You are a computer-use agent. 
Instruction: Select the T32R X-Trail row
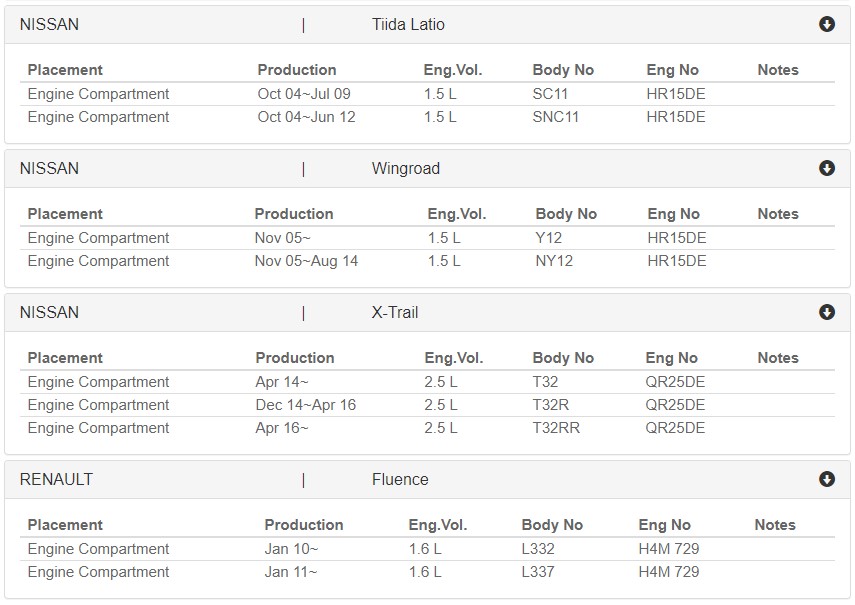(x=428, y=405)
